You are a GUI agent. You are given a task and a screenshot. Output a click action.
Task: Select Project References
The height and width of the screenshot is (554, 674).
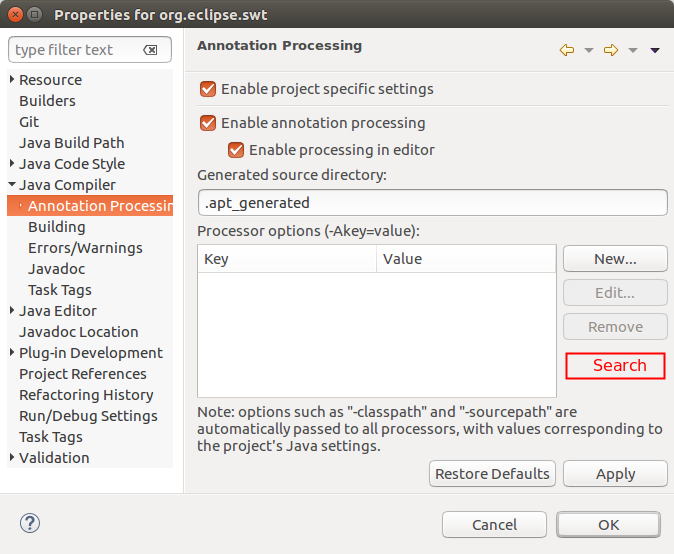pos(83,374)
